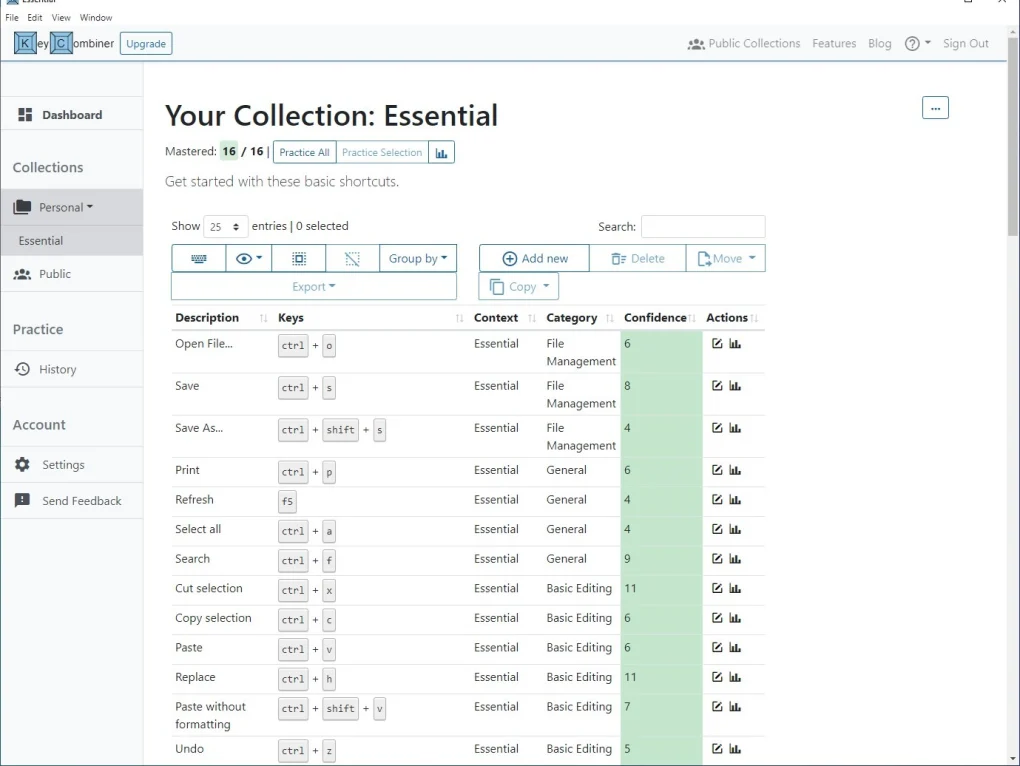Open the Show entries count selector

click(226, 227)
